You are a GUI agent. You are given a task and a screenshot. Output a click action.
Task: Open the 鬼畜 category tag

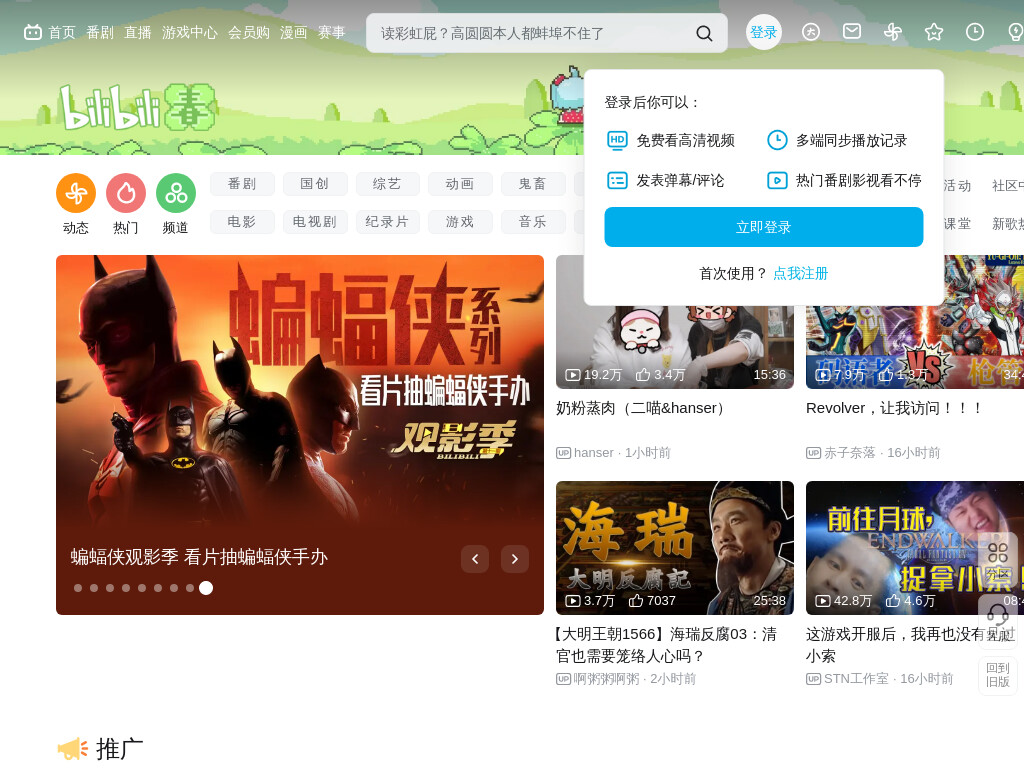[x=533, y=184]
